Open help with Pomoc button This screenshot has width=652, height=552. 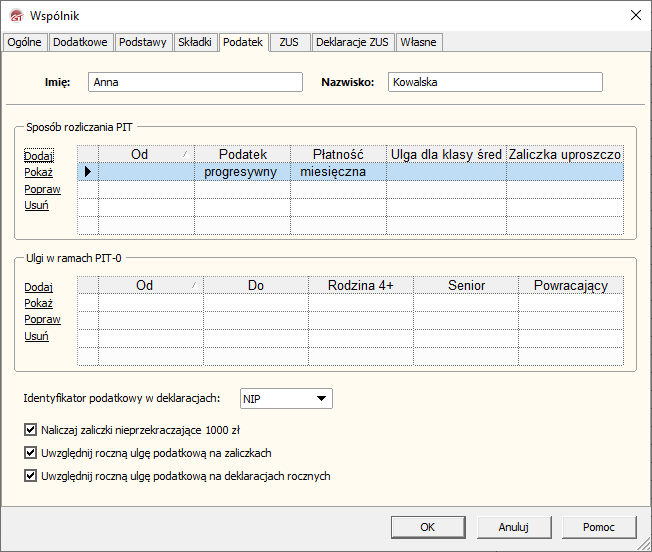pyautogui.click(x=598, y=527)
